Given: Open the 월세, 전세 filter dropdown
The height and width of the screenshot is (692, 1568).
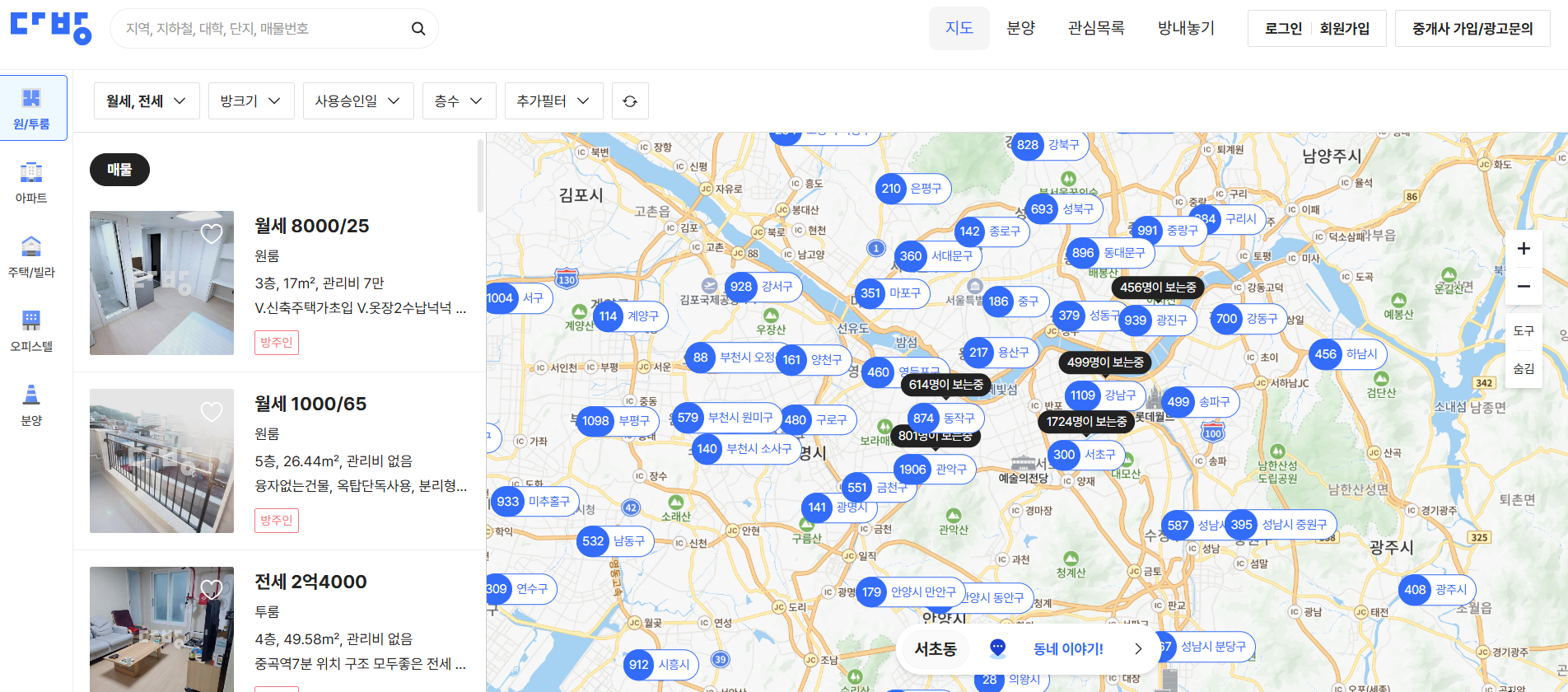Looking at the screenshot, I should click(x=147, y=101).
